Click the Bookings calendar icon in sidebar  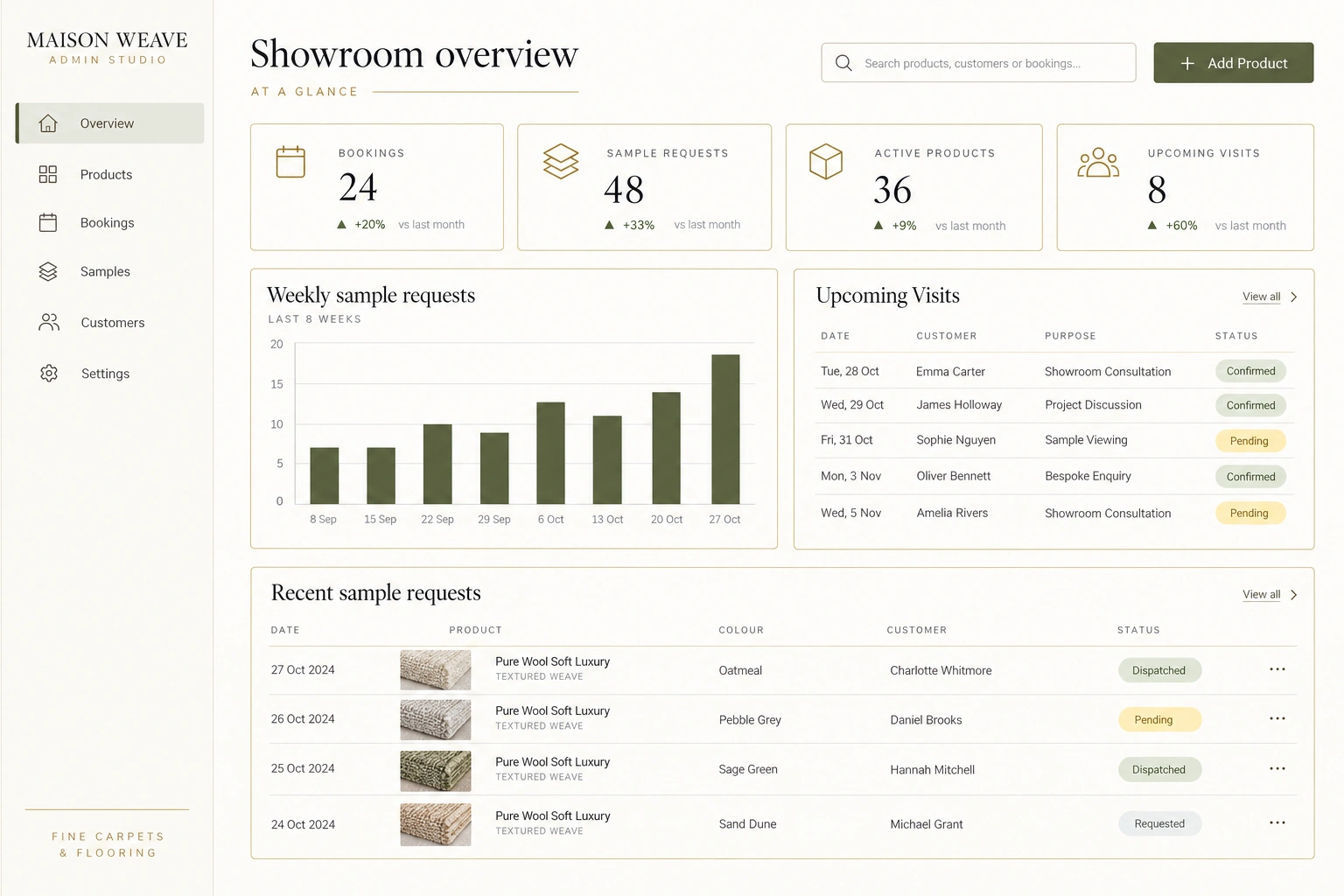coord(48,222)
